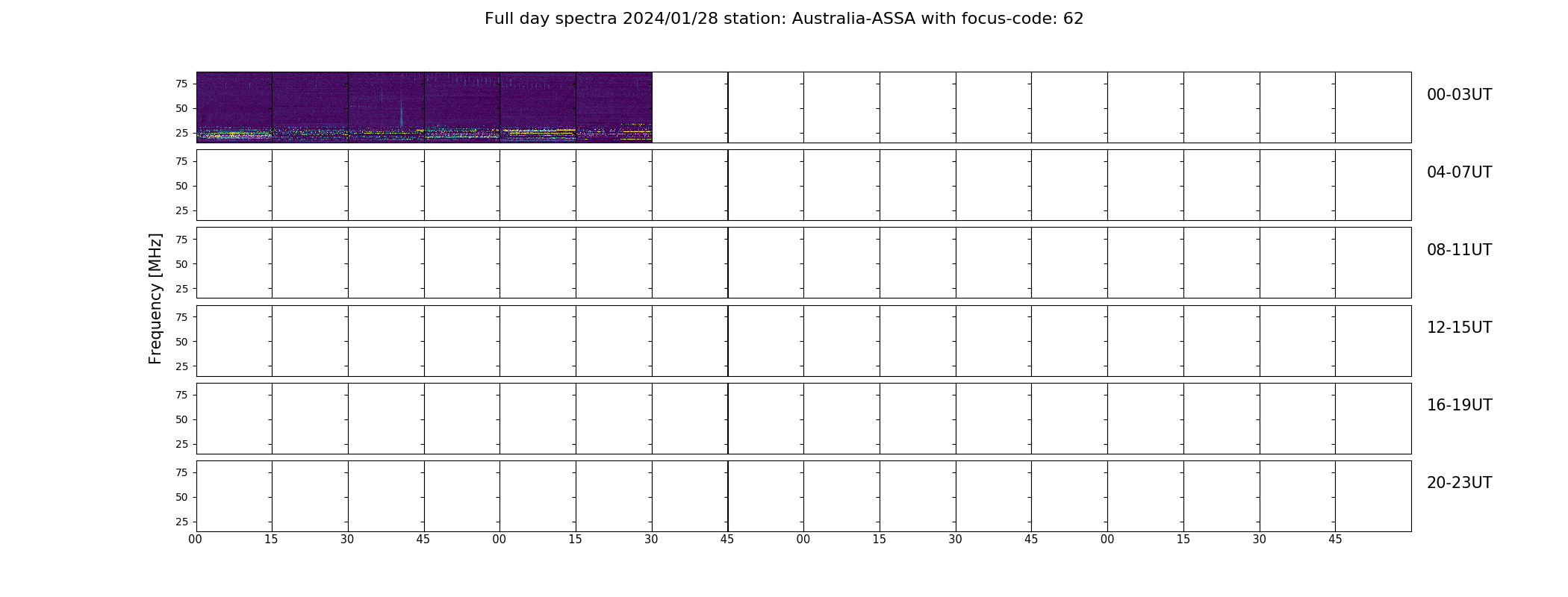Click the spectrogram segment between 00:00 and 00:15
Screen dimensions: 1568x597
(234, 107)
